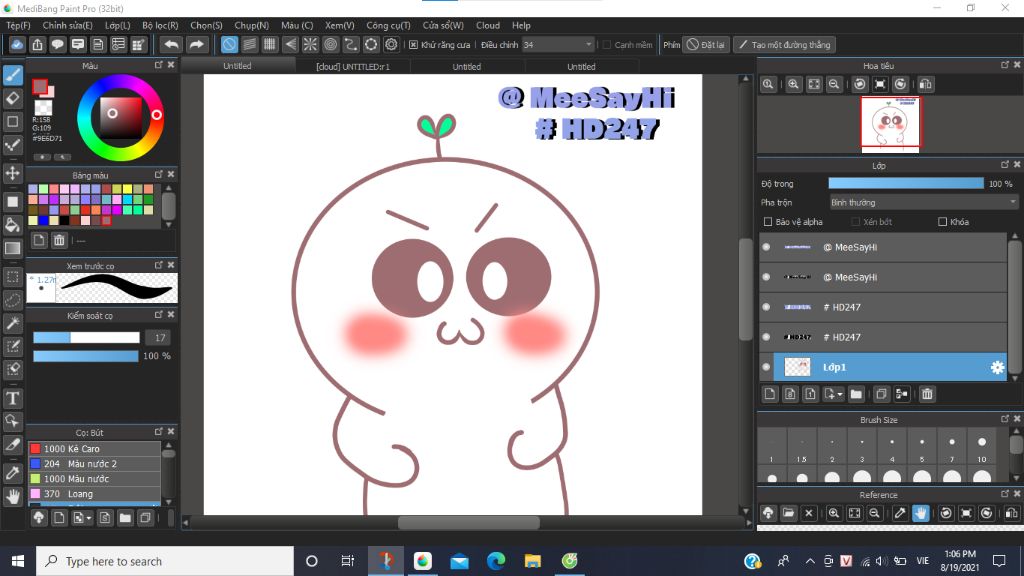Click the brush size value field showing 17
The image size is (1024, 576).
tap(159, 338)
